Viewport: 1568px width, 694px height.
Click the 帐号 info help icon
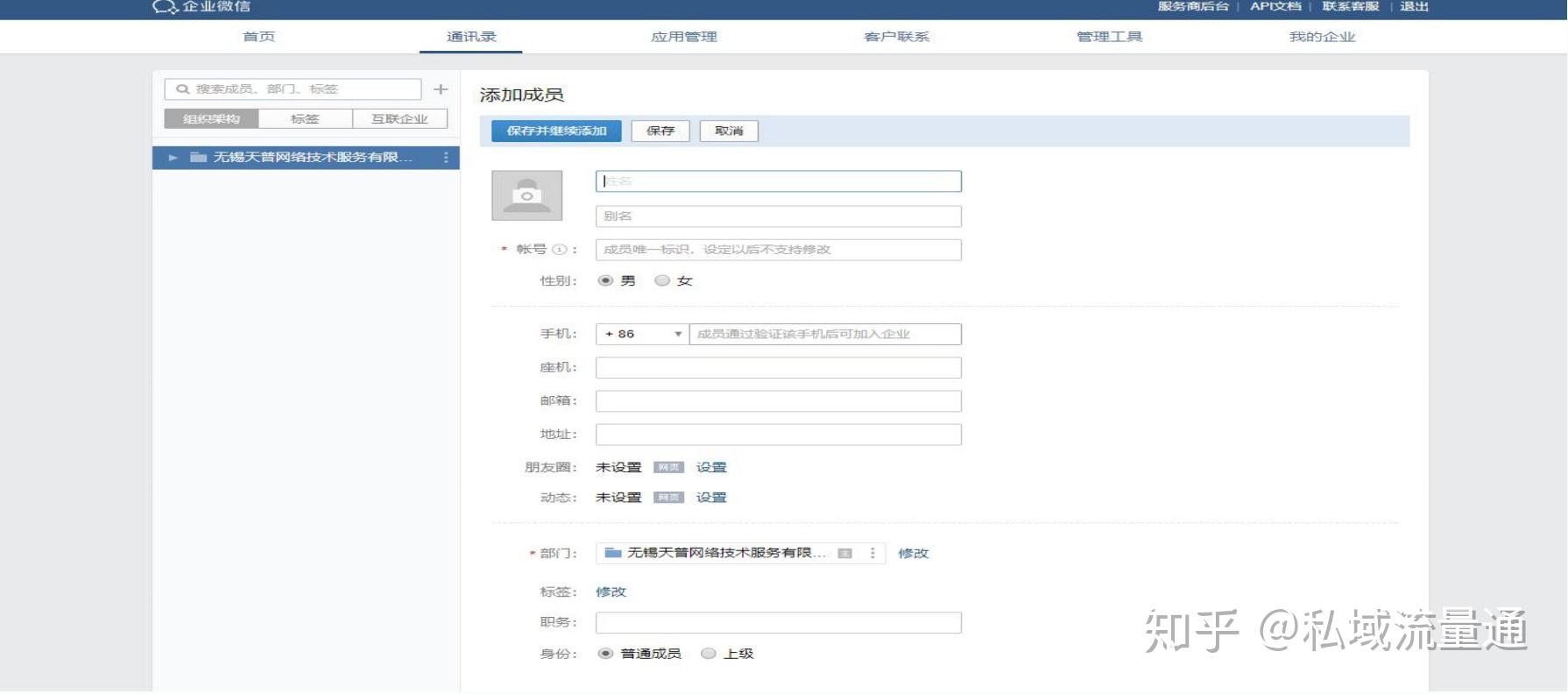pyautogui.click(x=558, y=250)
